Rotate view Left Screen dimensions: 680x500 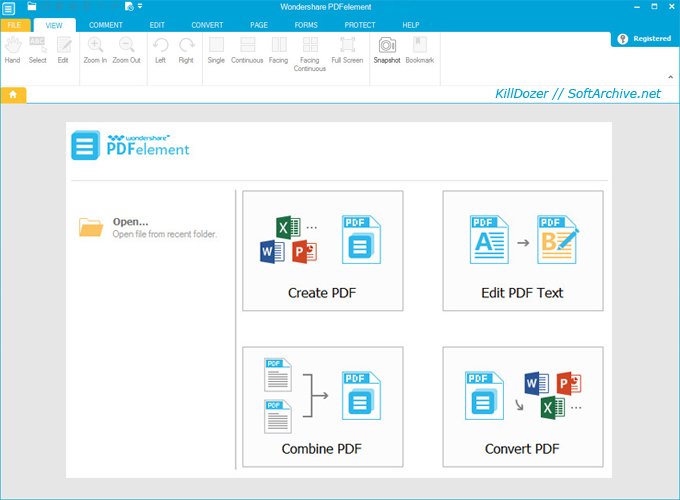click(x=160, y=50)
